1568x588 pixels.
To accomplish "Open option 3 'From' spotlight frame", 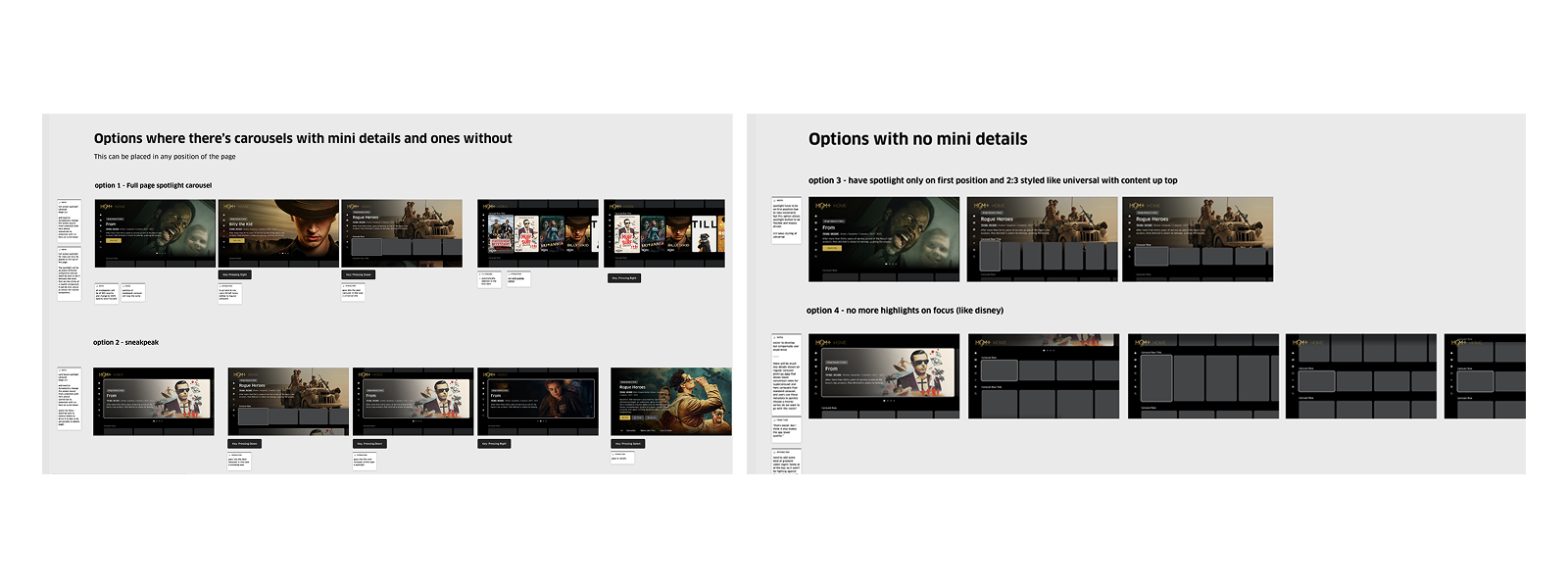I will (884, 239).
